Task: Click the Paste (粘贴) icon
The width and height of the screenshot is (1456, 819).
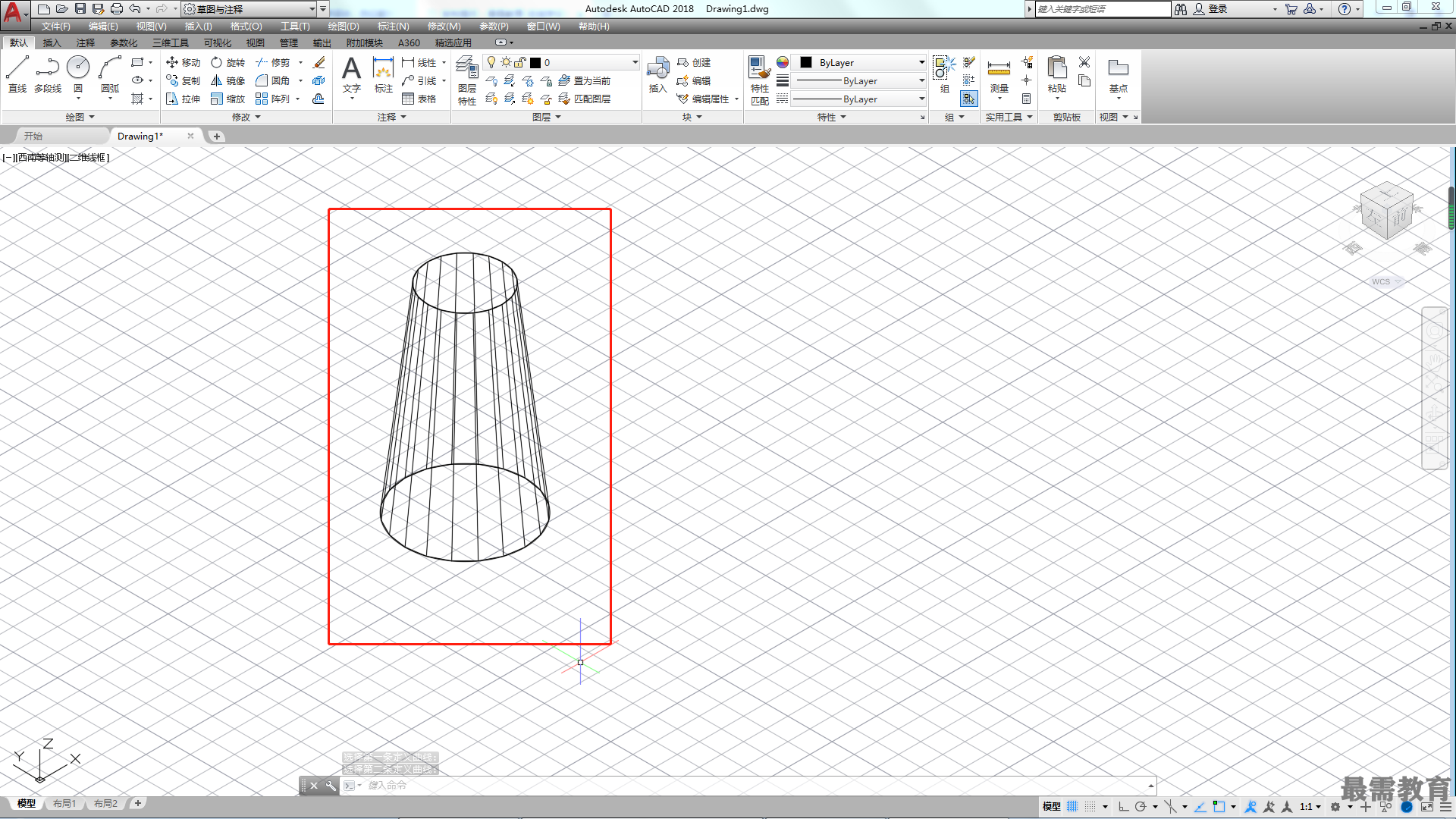Action: [1057, 76]
